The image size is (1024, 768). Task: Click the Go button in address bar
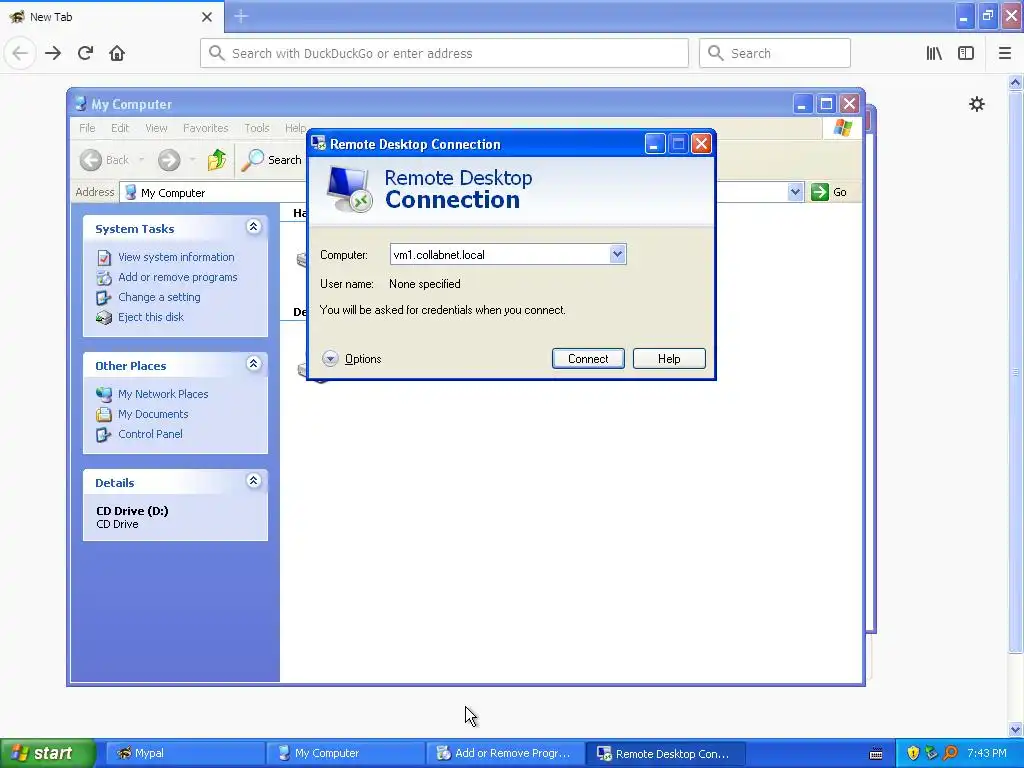[829, 192]
